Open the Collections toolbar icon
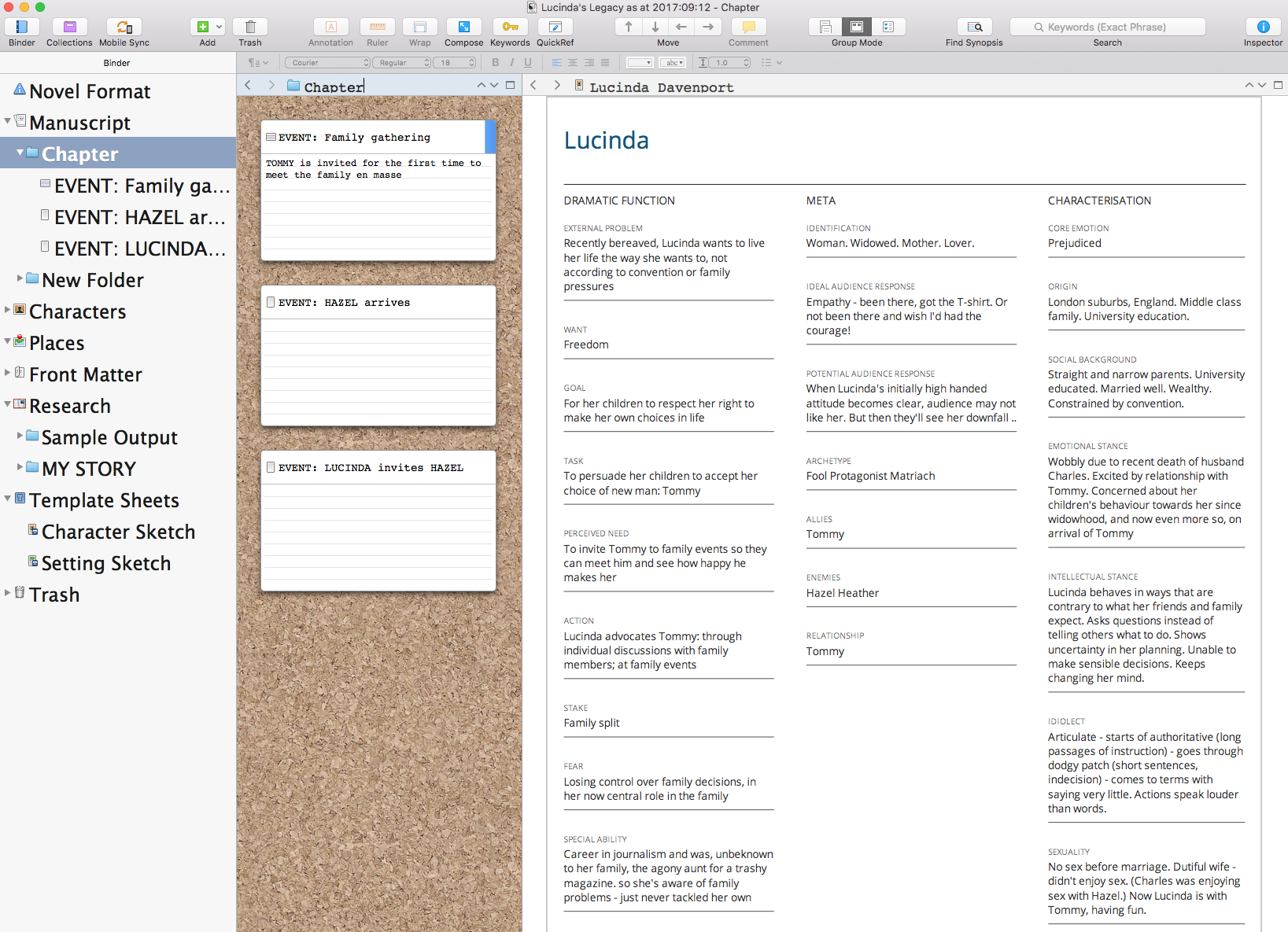1288x932 pixels. pos(69,27)
